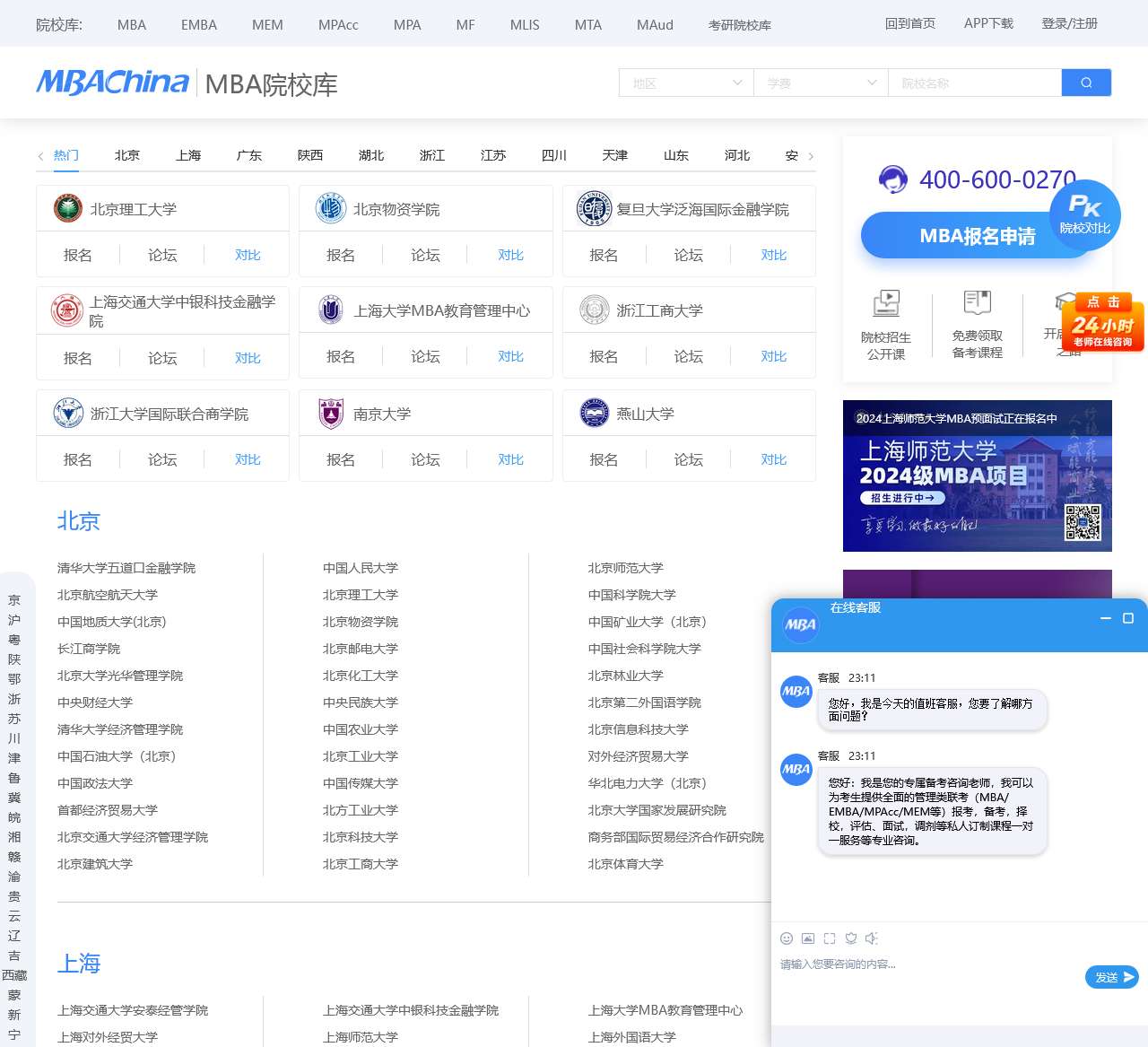
Task: Open 上海交通大学安泰经管学院 link
Action: (133, 1010)
